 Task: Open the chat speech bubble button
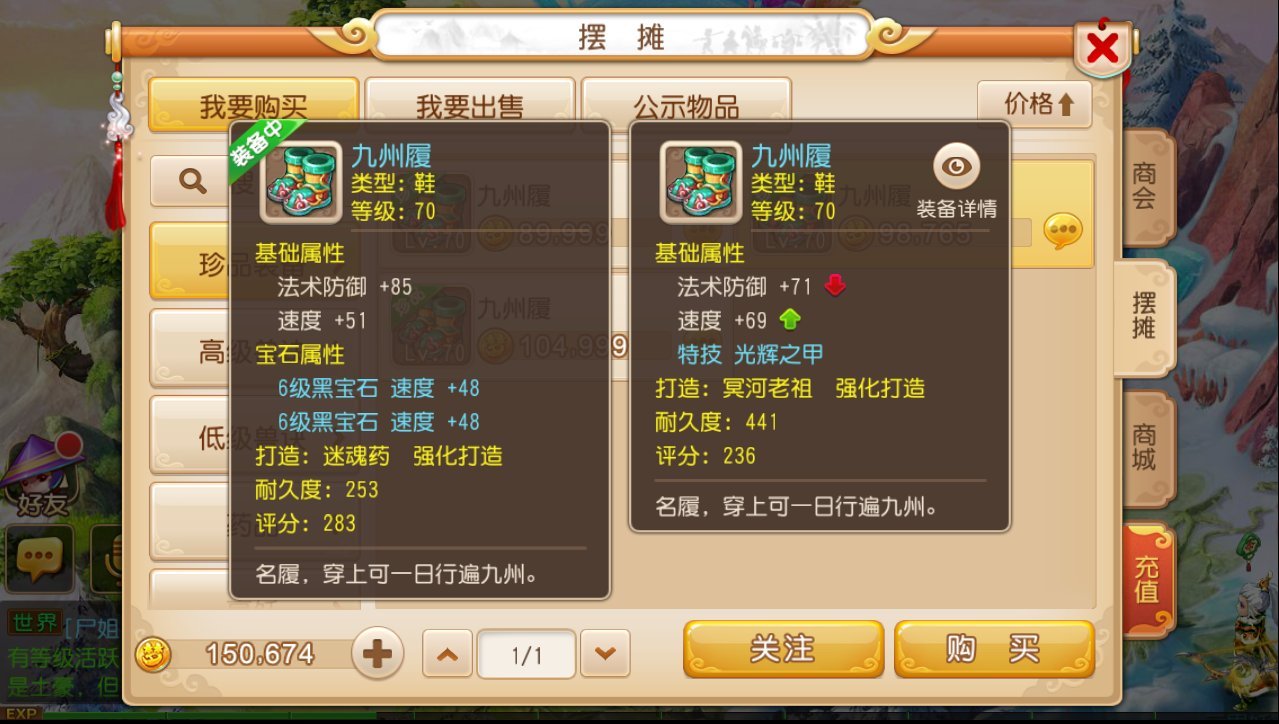[x=40, y=559]
